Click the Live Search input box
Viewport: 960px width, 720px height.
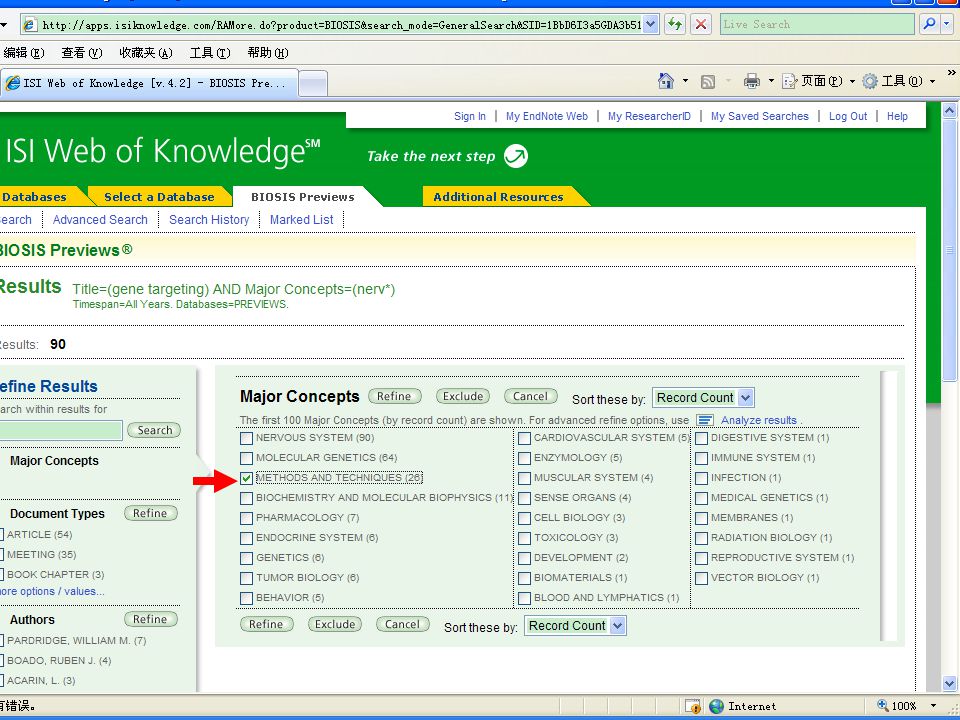click(x=817, y=24)
